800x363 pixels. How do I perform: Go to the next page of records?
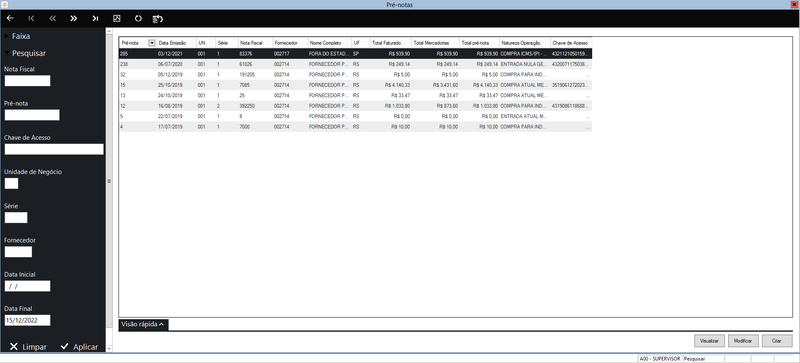(73, 18)
